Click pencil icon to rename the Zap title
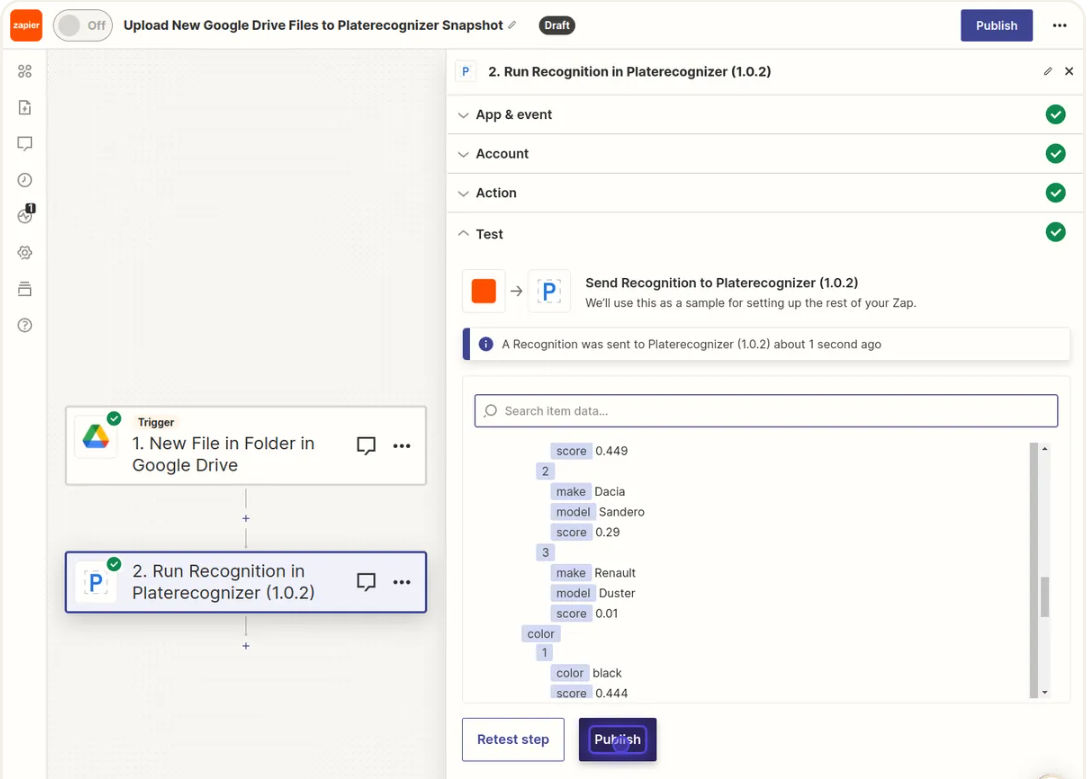1091x779 pixels. tap(513, 26)
